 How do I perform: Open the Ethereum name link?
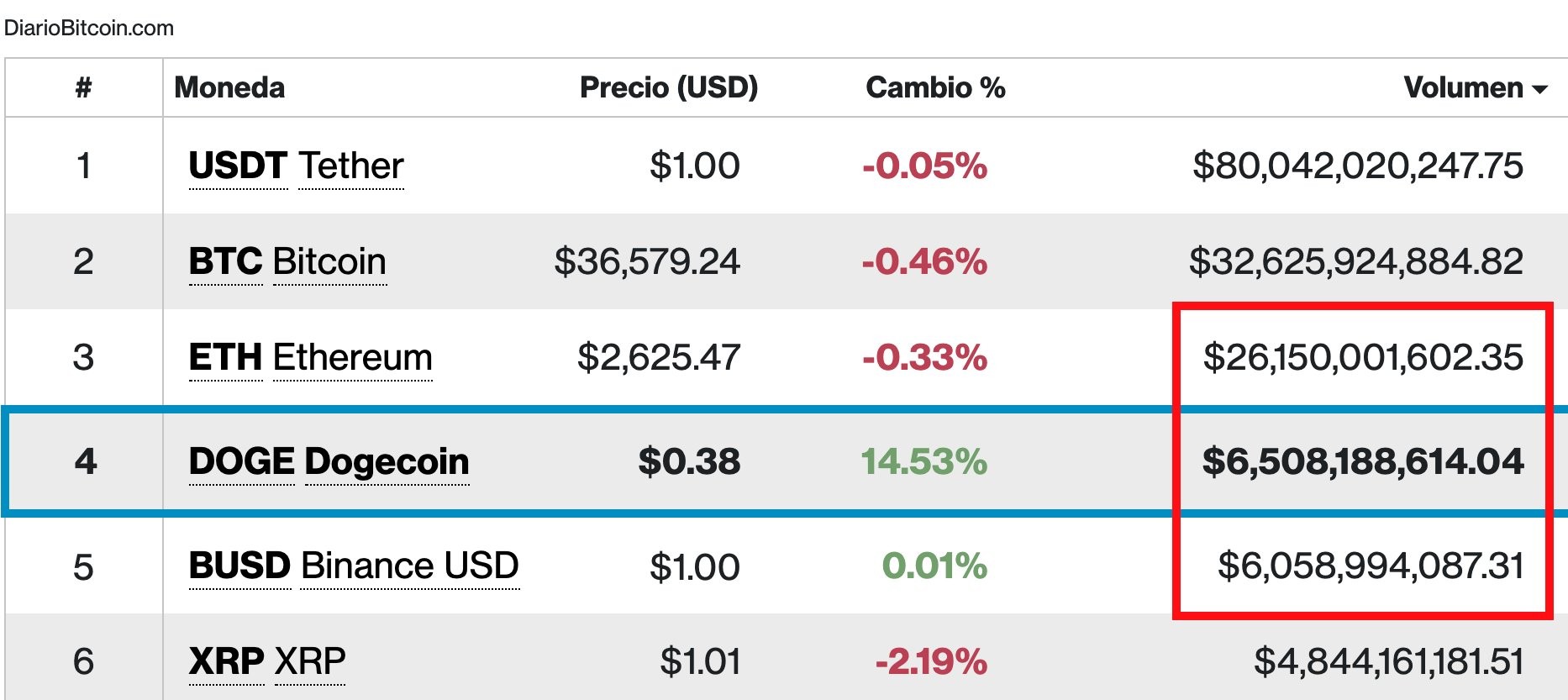coord(352,357)
